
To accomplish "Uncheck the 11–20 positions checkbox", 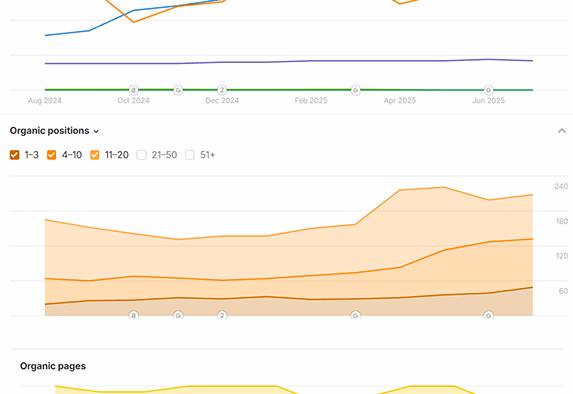I will click(x=95, y=155).
